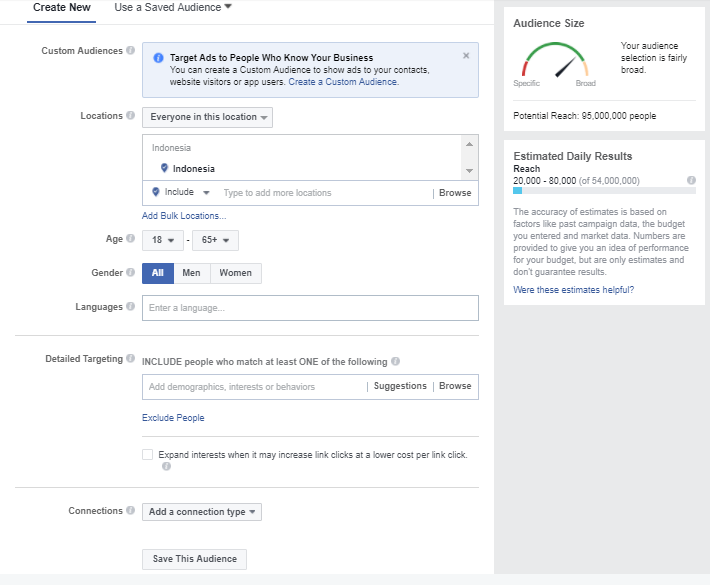Viewport: 710px width, 585px height.
Task: Open Add a connection type dropdown
Action: [202, 512]
